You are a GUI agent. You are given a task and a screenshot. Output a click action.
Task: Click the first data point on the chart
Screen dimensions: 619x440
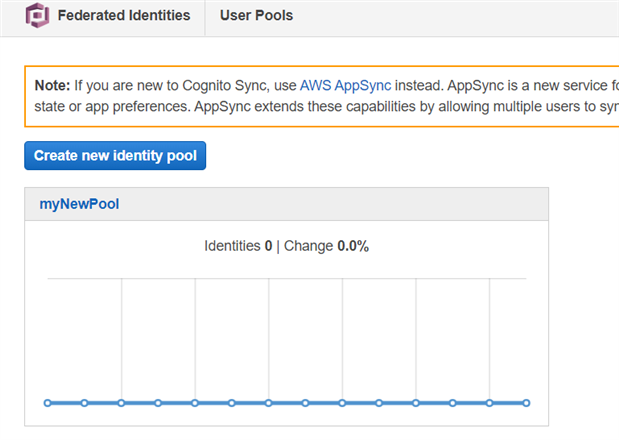47,403
